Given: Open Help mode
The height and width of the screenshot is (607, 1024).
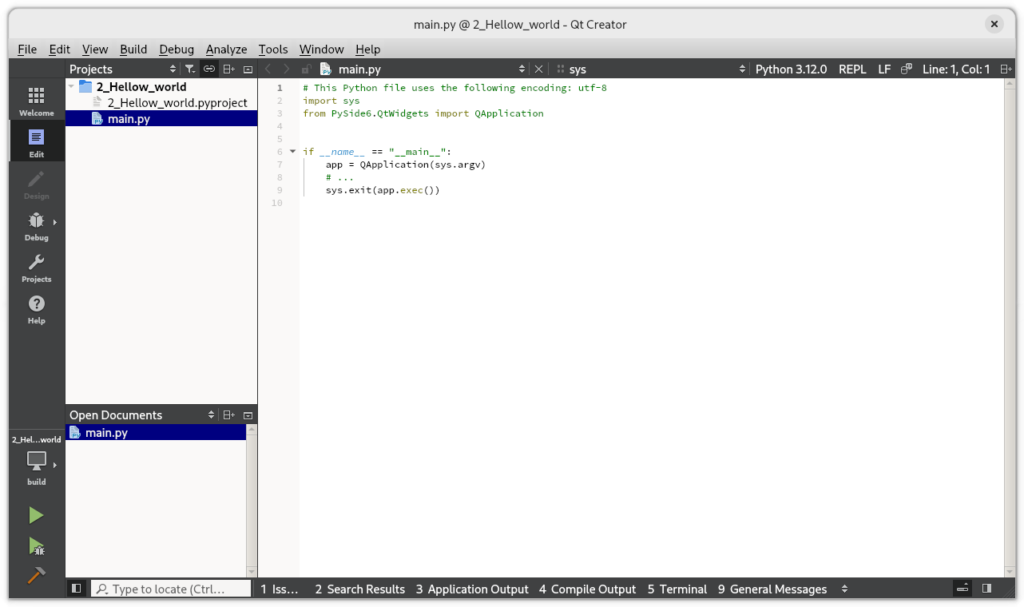Looking at the screenshot, I should pyautogui.click(x=36, y=309).
